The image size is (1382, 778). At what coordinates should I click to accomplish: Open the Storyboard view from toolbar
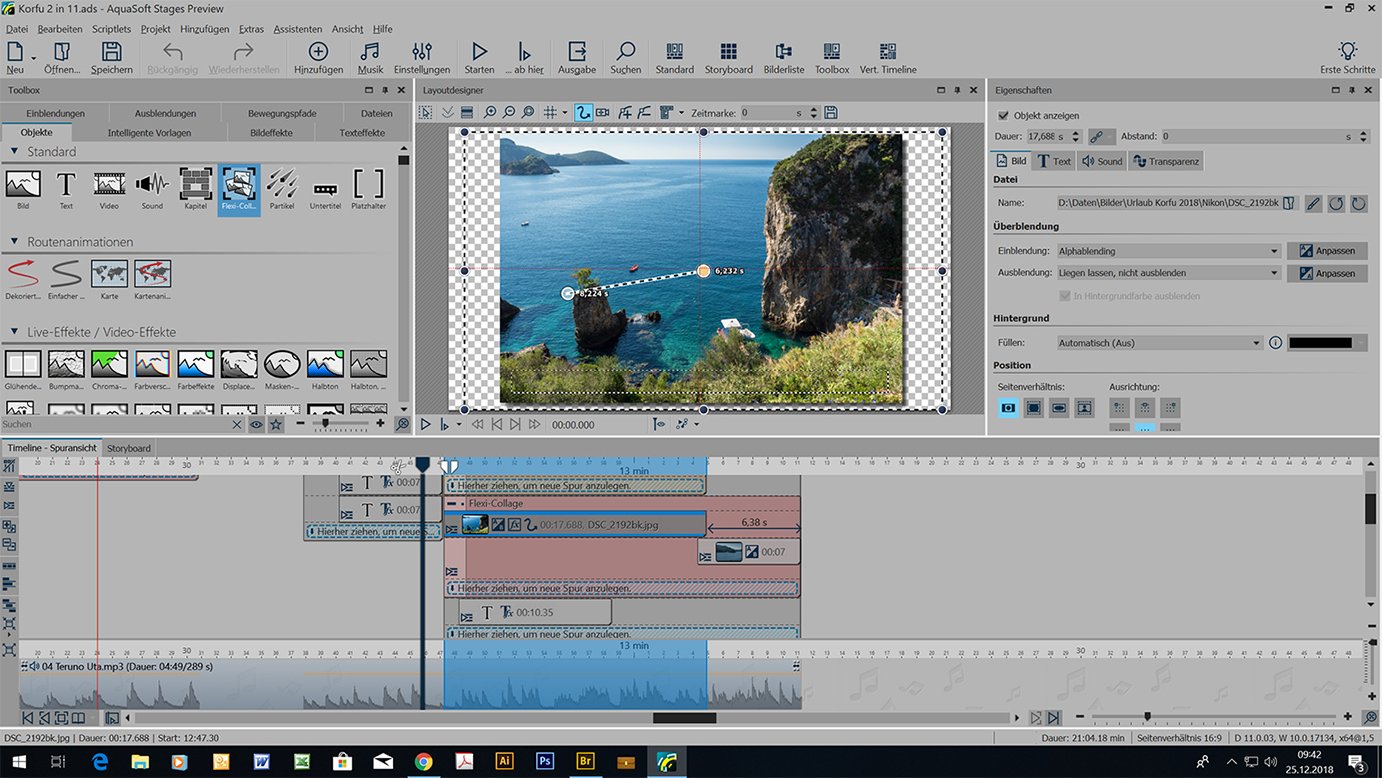click(728, 58)
